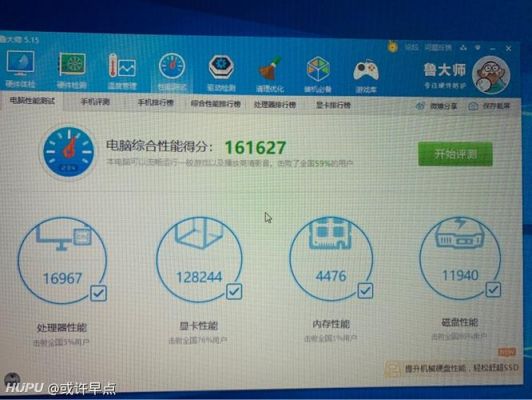Switch to 处理器排行榜 tab
Screen dimensions: 532x400
point(275,104)
